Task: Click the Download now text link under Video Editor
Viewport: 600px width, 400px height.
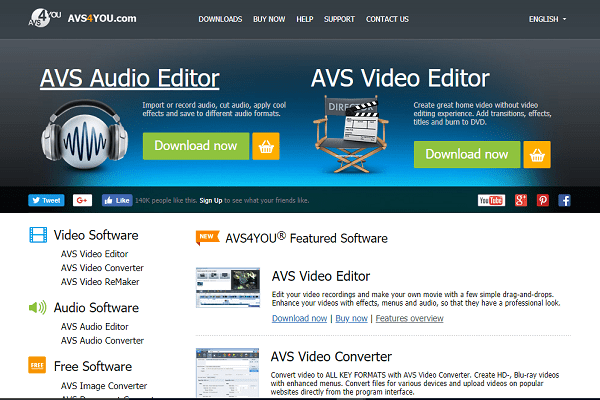Action: (x=300, y=318)
